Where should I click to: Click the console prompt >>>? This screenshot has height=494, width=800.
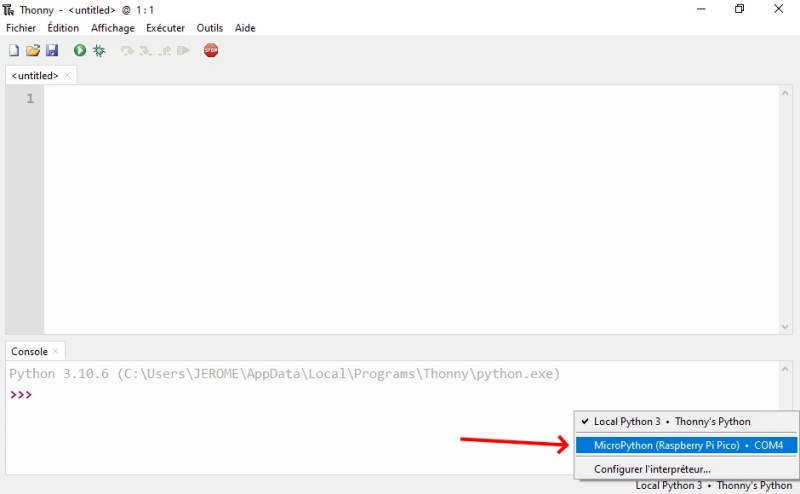(21, 394)
